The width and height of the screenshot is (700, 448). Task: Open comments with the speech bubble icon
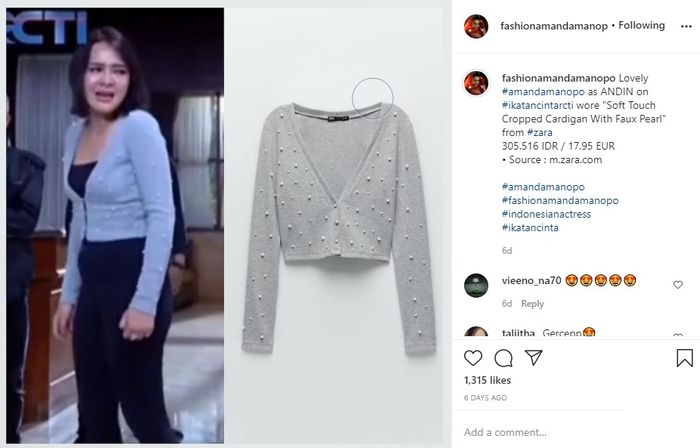(503, 358)
